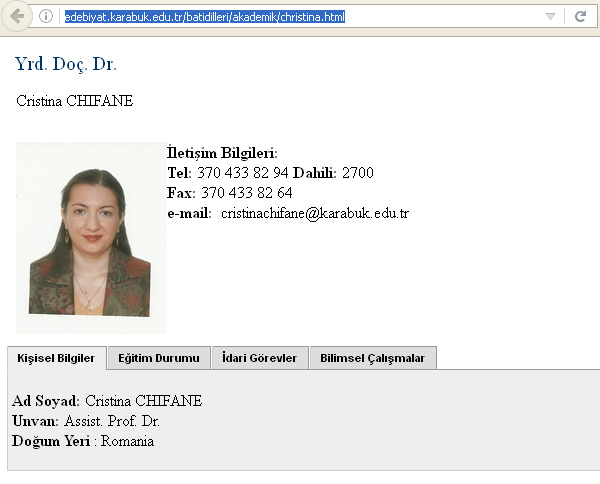Click the Doğum Yeri Romania text
600x484 pixels.
126,441
